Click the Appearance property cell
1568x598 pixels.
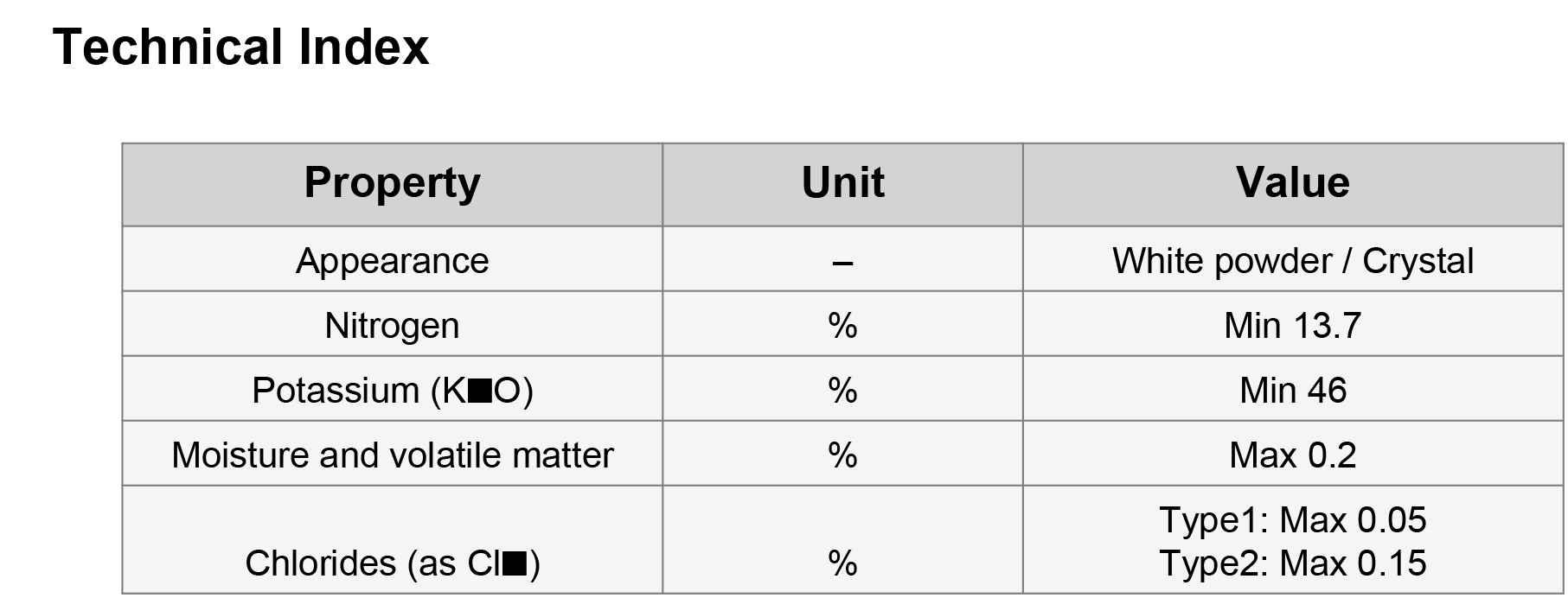click(392, 261)
